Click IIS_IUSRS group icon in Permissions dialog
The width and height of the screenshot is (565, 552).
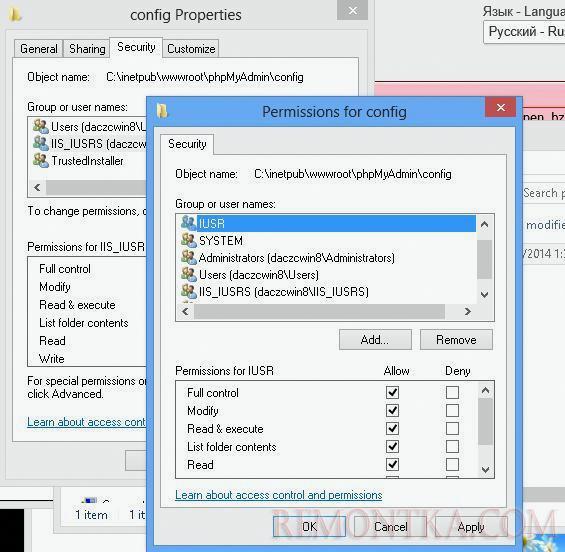pos(188,291)
